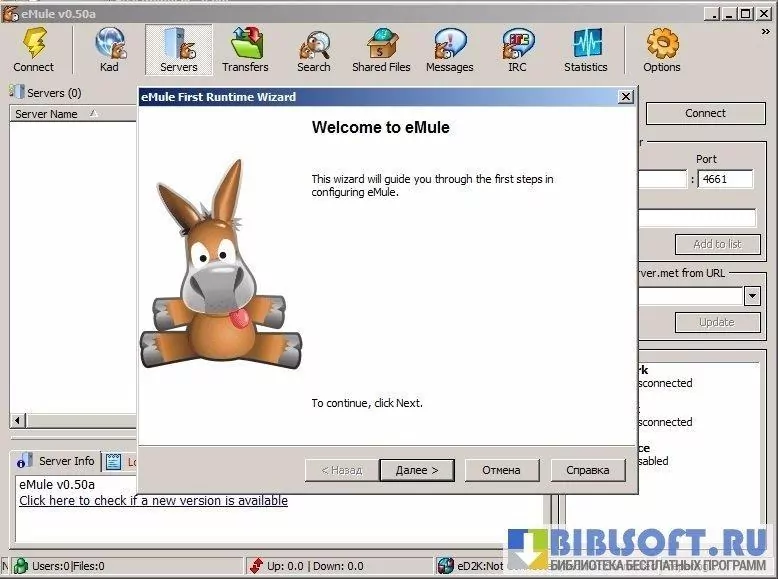The width and height of the screenshot is (778, 579).
Task: Close the First Runtime Wizard dialog
Action: tap(625, 97)
